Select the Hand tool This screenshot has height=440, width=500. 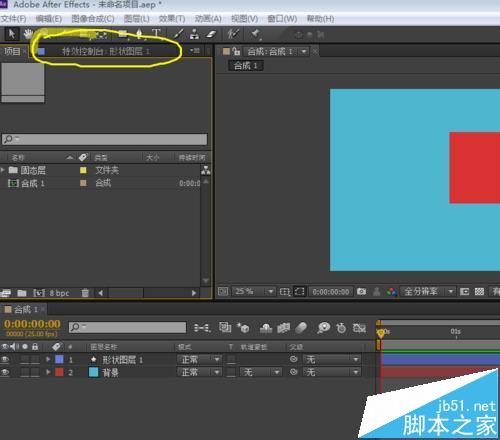point(28,34)
